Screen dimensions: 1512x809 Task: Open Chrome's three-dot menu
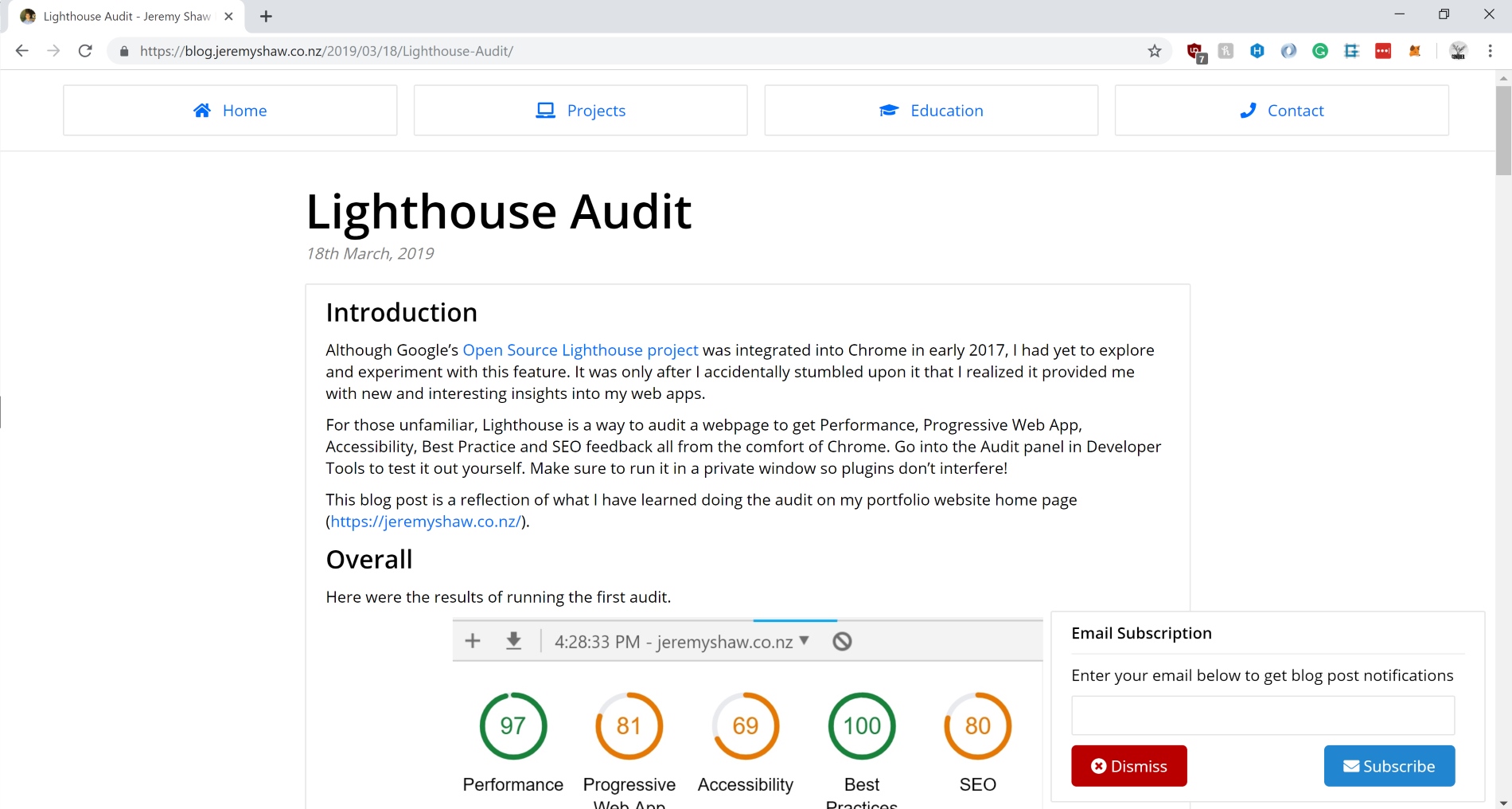point(1490,51)
